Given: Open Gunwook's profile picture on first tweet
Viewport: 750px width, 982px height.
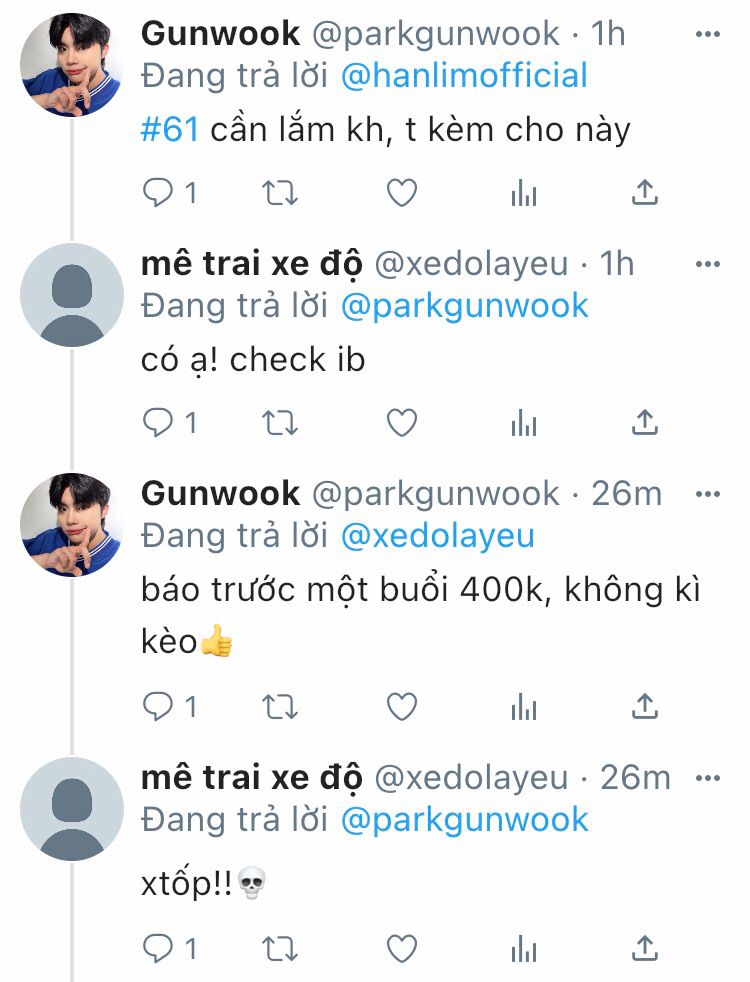Looking at the screenshot, I should click(x=72, y=65).
